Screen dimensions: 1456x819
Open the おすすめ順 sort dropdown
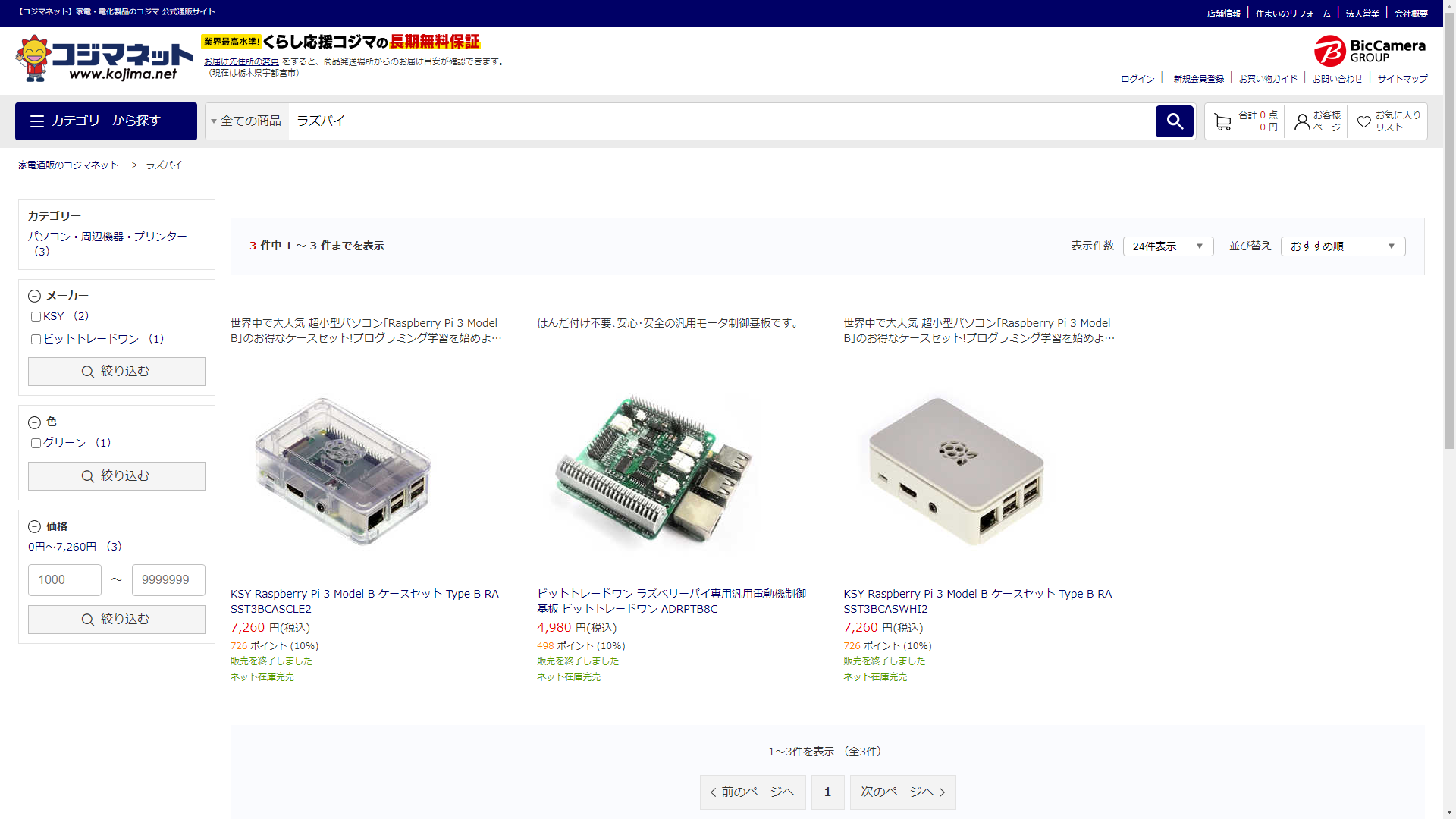point(1342,246)
